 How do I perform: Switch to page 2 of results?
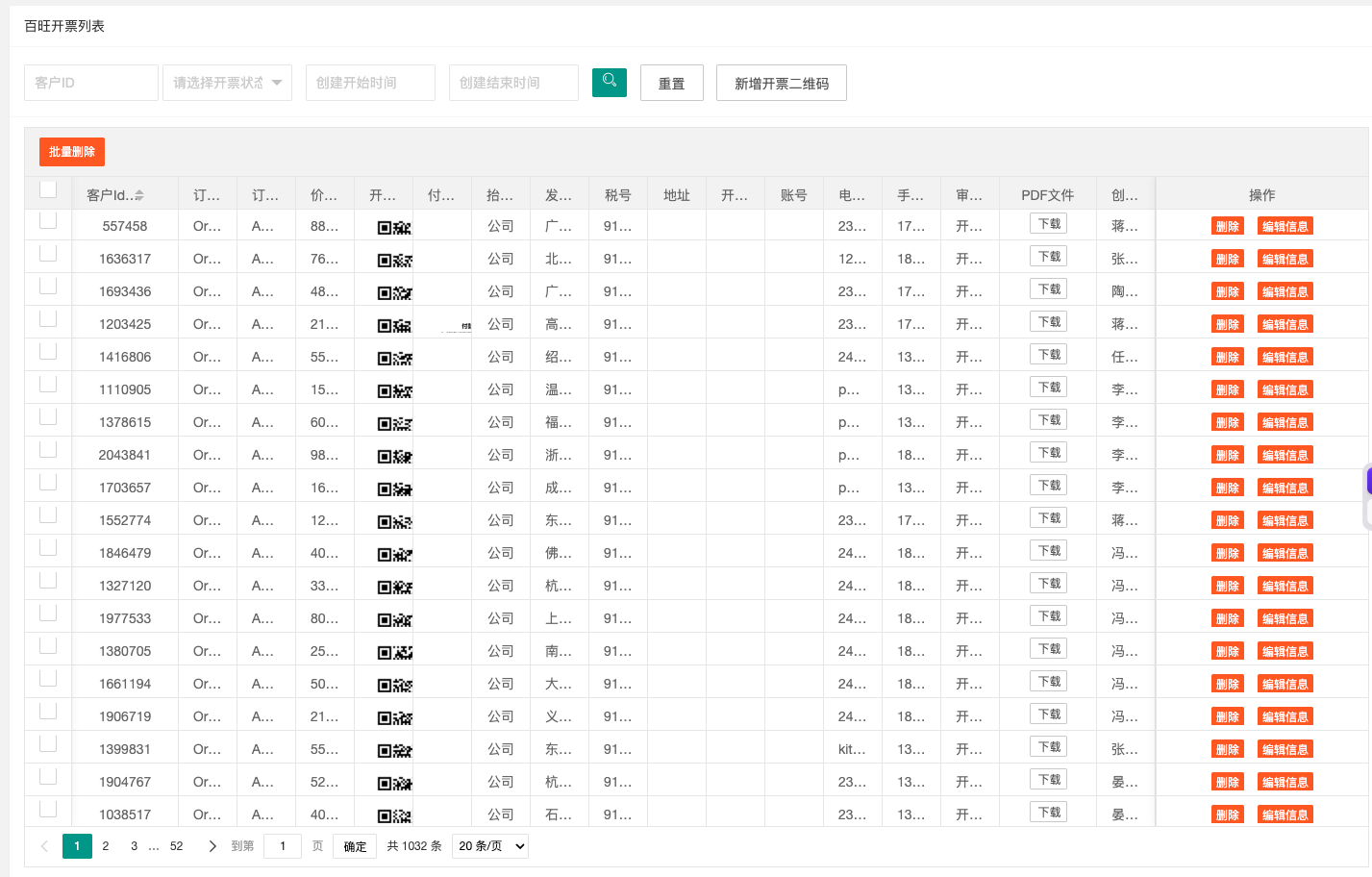tap(106, 846)
